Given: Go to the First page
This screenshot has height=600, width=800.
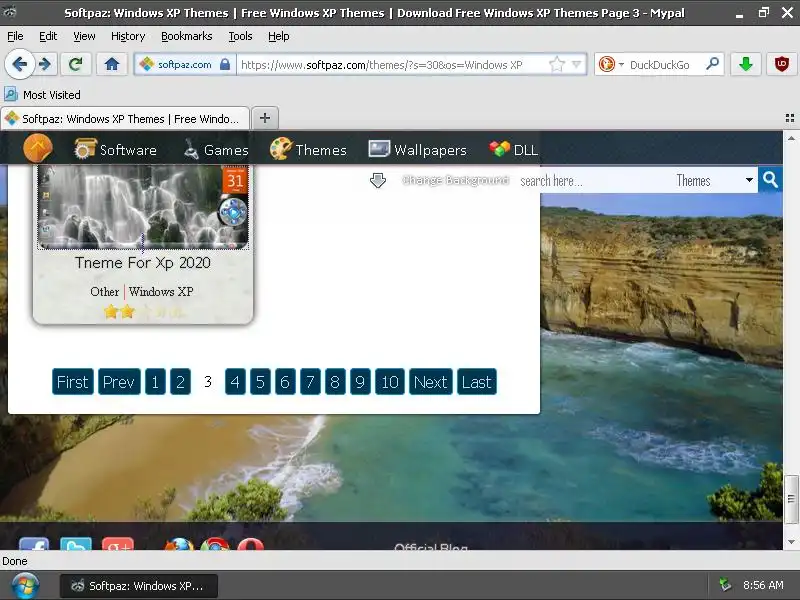Looking at the screenshot, I should [72, 382].
